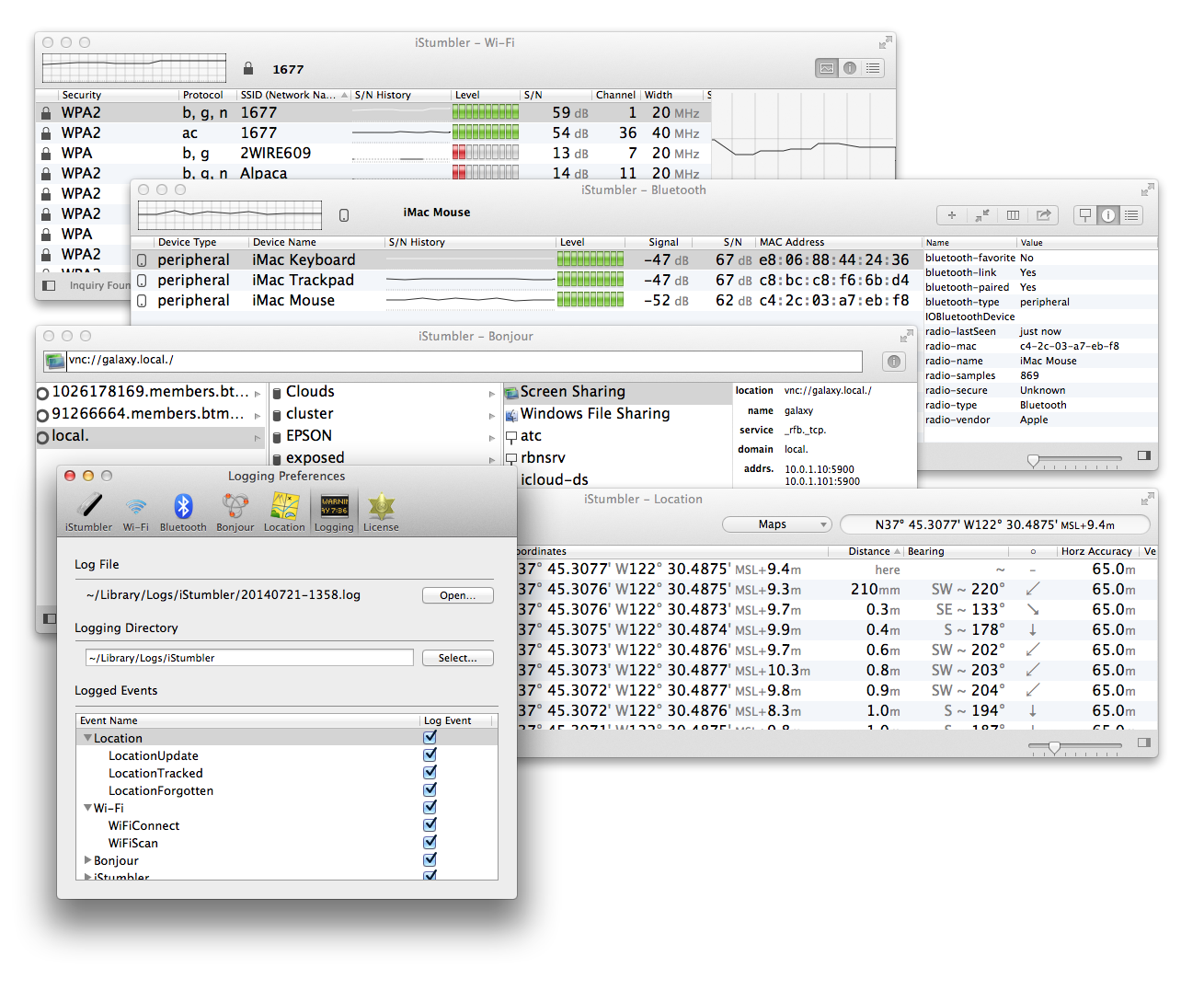Select iMac Trackpad row in Bluetooth list
The height and width of the screenshot is (990, 1204).
click(526, 281)
